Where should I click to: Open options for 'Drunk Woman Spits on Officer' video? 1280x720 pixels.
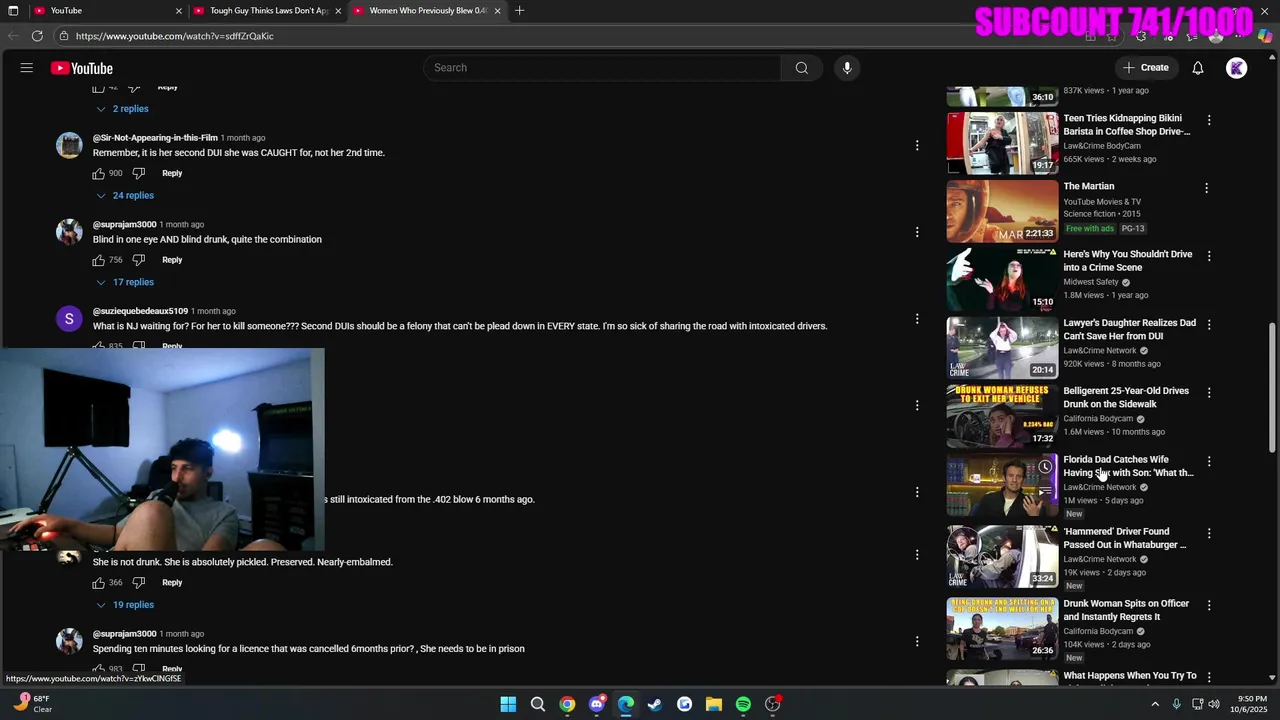pyautogui.click(x=1209, y=605)
